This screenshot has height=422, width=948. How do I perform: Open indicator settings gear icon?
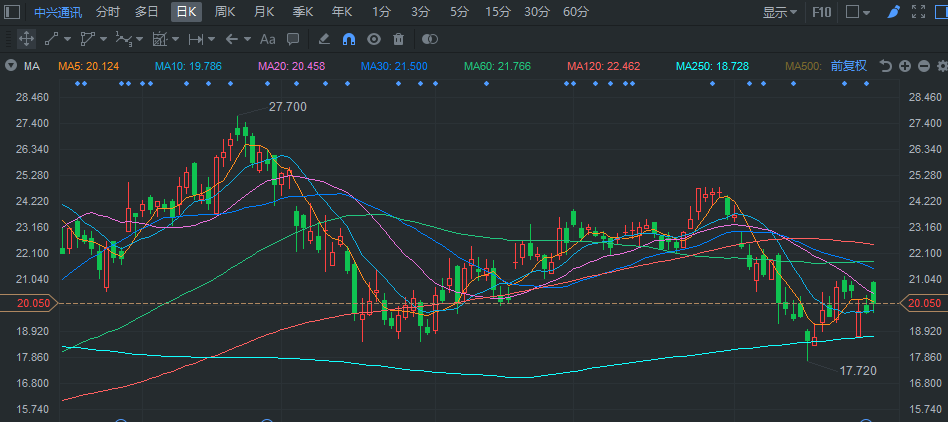942,66
